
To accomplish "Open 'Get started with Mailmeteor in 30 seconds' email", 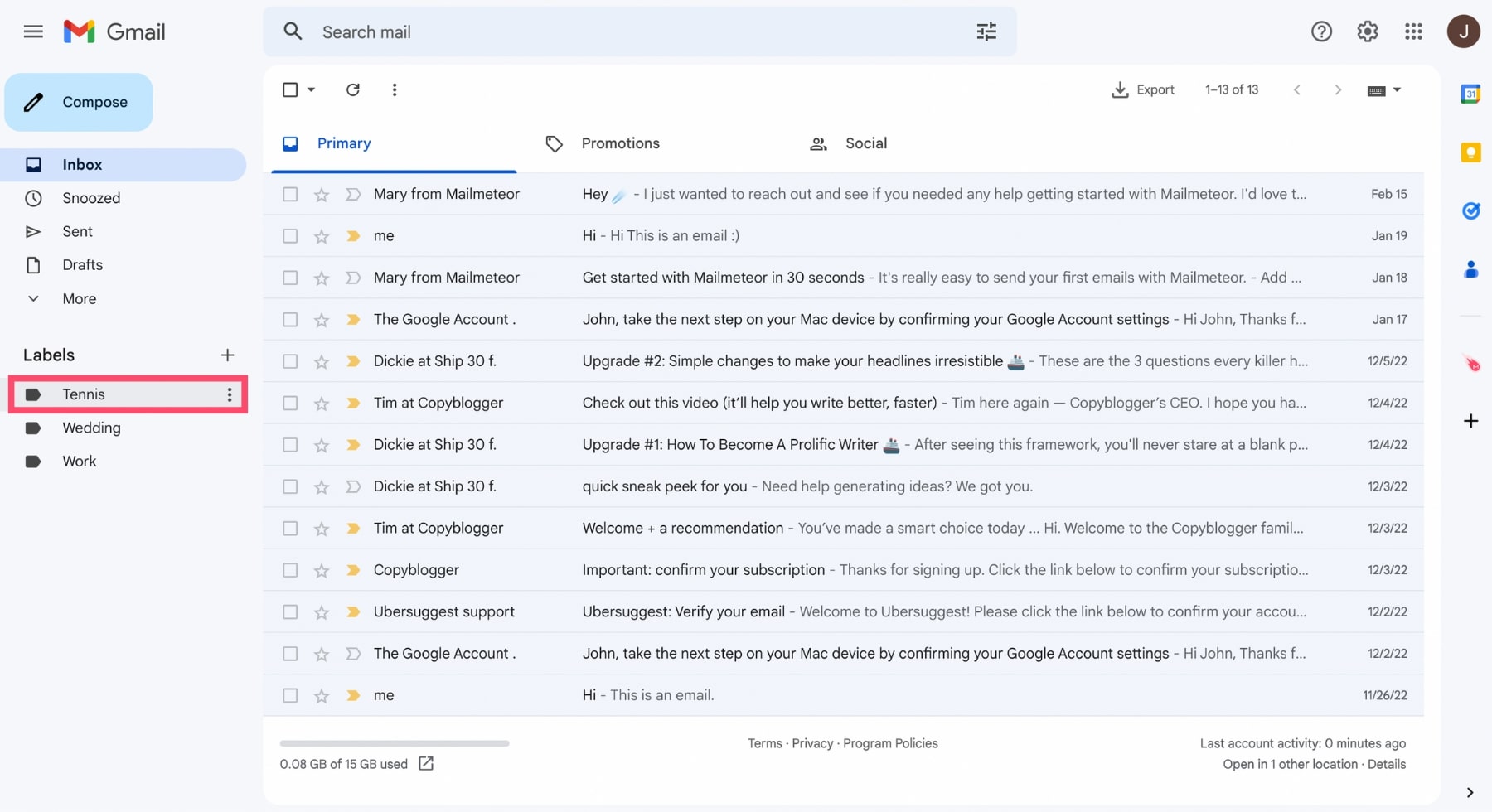I will (844, 278).
